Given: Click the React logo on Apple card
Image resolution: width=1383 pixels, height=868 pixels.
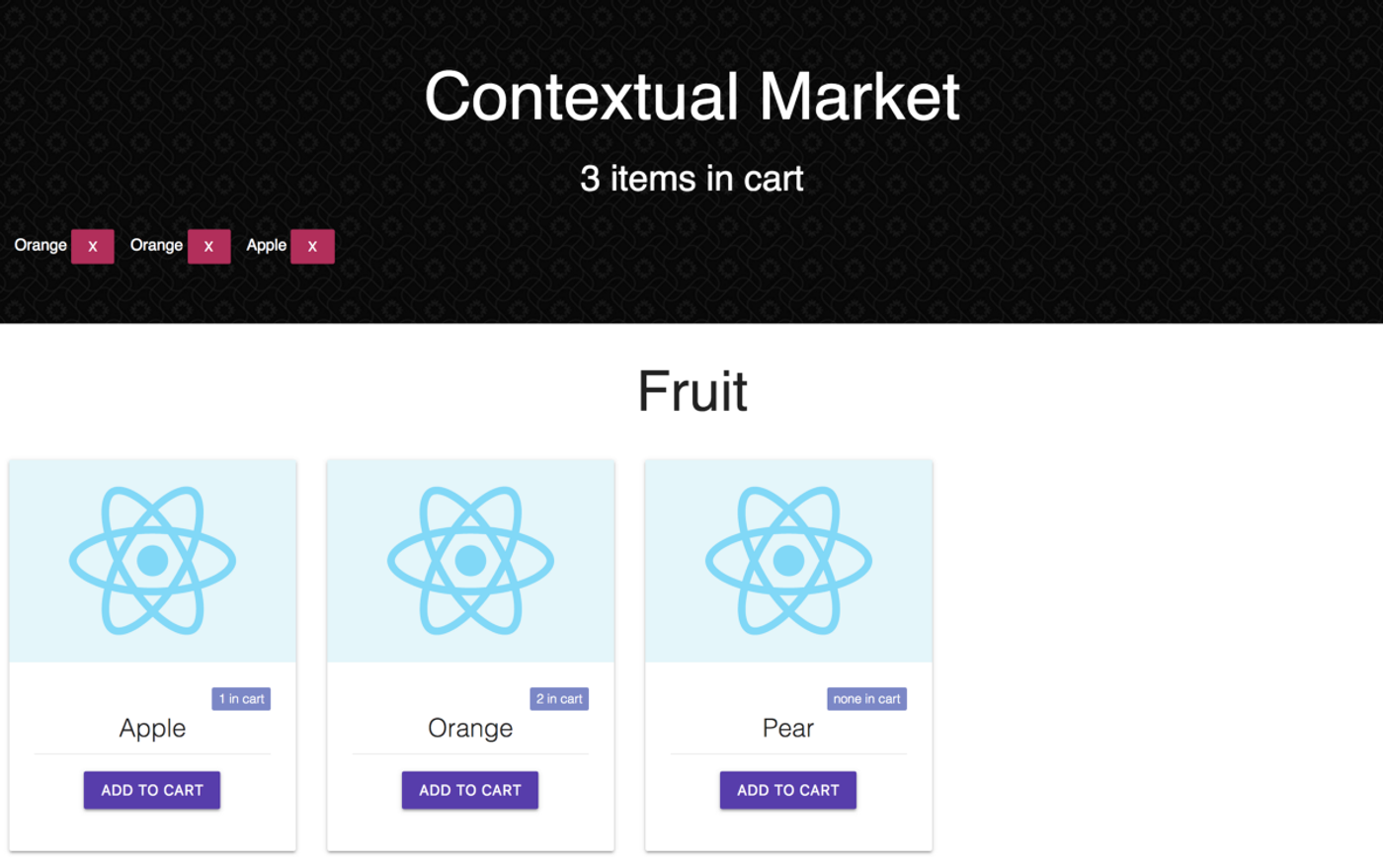Looking at the screenshot, I should click(x=152, y=560).
